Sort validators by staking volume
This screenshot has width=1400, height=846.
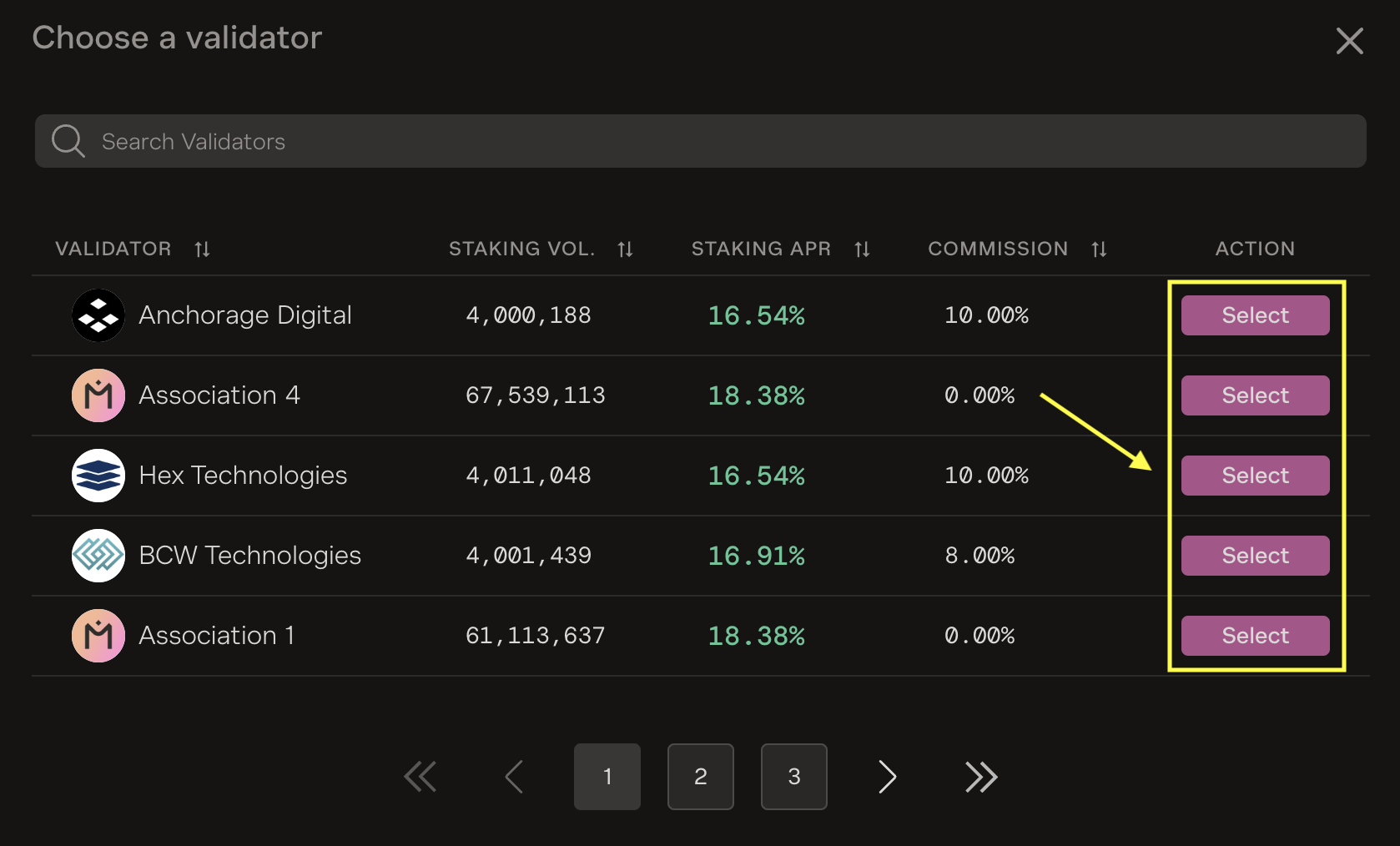point(625,249)
